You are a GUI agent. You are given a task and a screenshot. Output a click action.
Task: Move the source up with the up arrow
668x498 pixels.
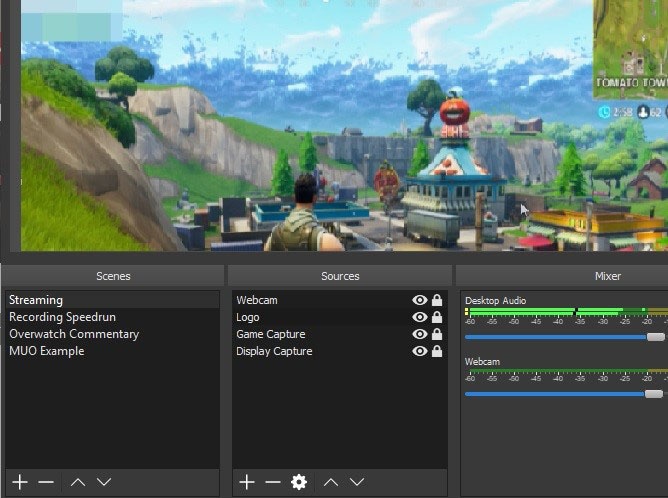tap(331, 482)
